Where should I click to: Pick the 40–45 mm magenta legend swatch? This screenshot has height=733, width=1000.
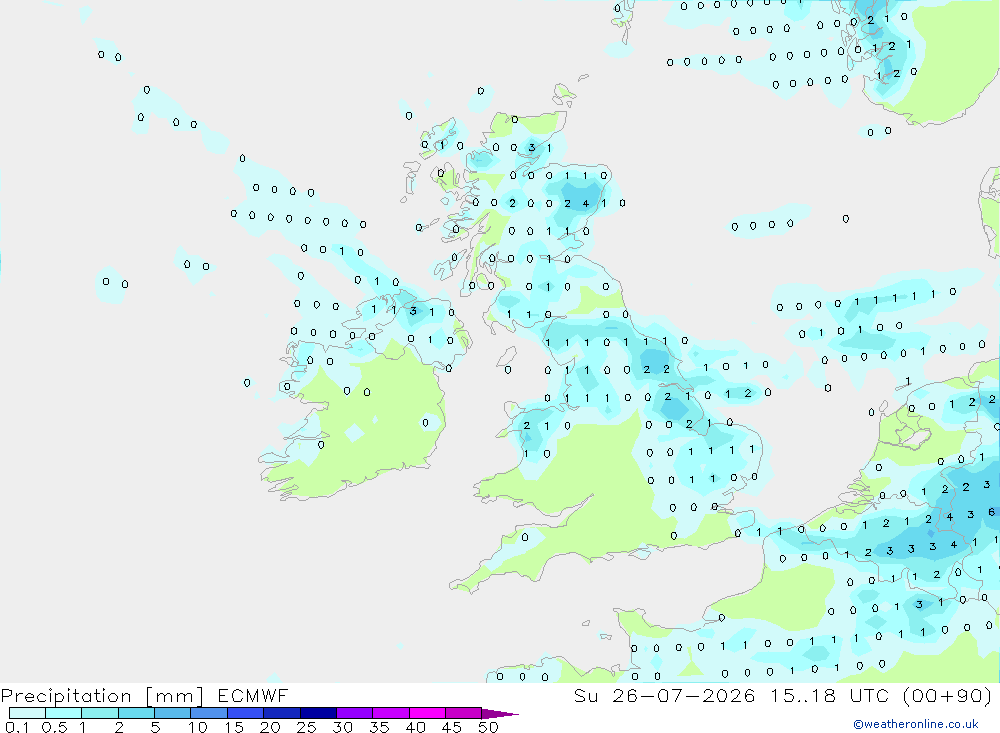(427, 713)
